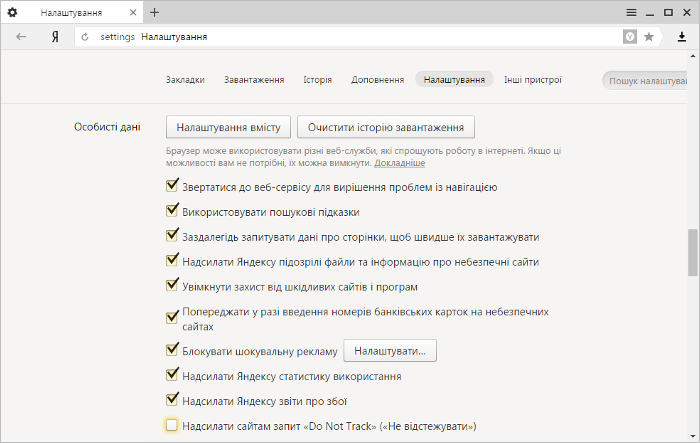Open Yandex home via the Я icon
Screen dimensions: 700x443
point(54,37)
